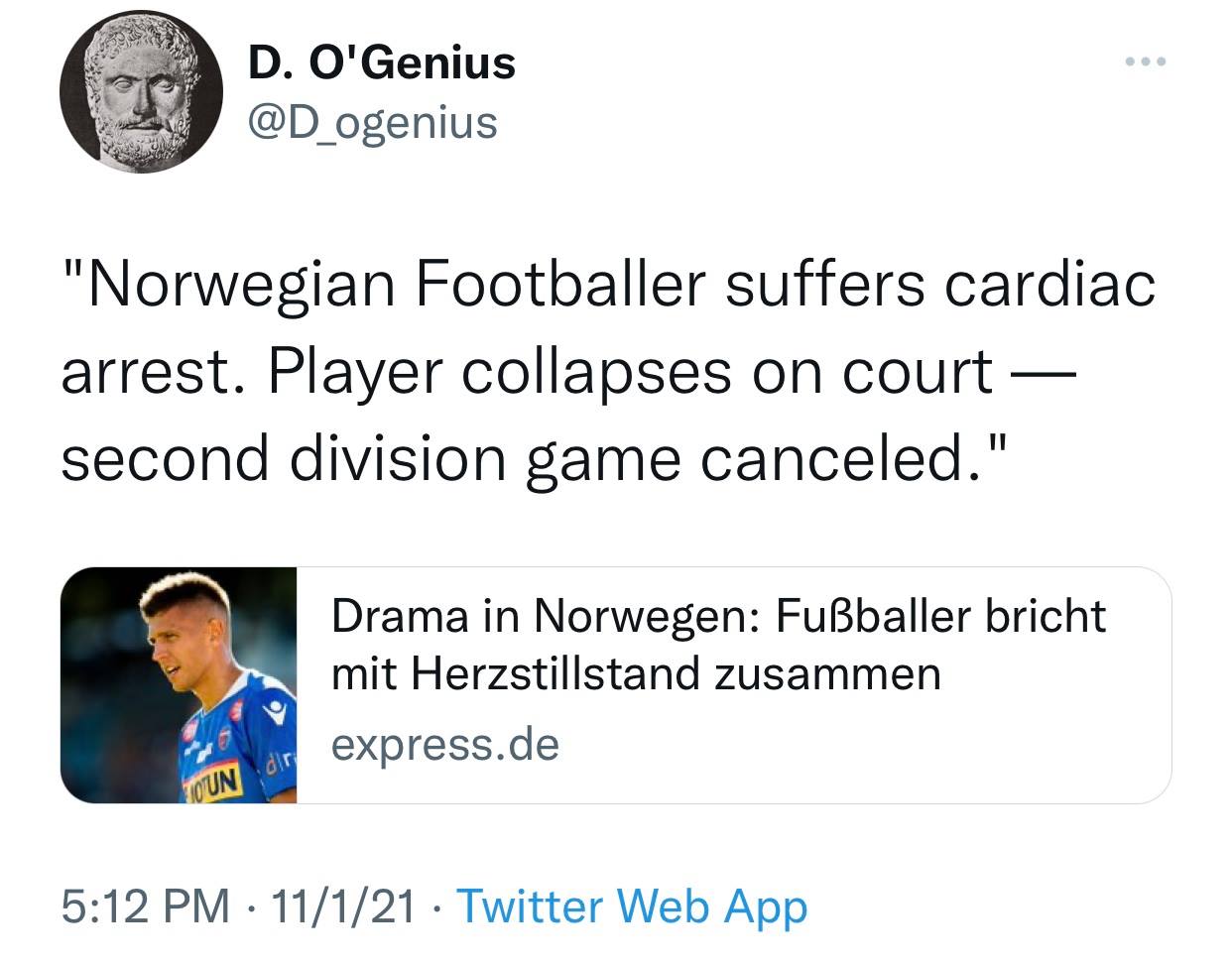Viewport: 1232px width, 966px height.
Task: Open the three-dot more options menu
Action: [x=1146, y=62]
